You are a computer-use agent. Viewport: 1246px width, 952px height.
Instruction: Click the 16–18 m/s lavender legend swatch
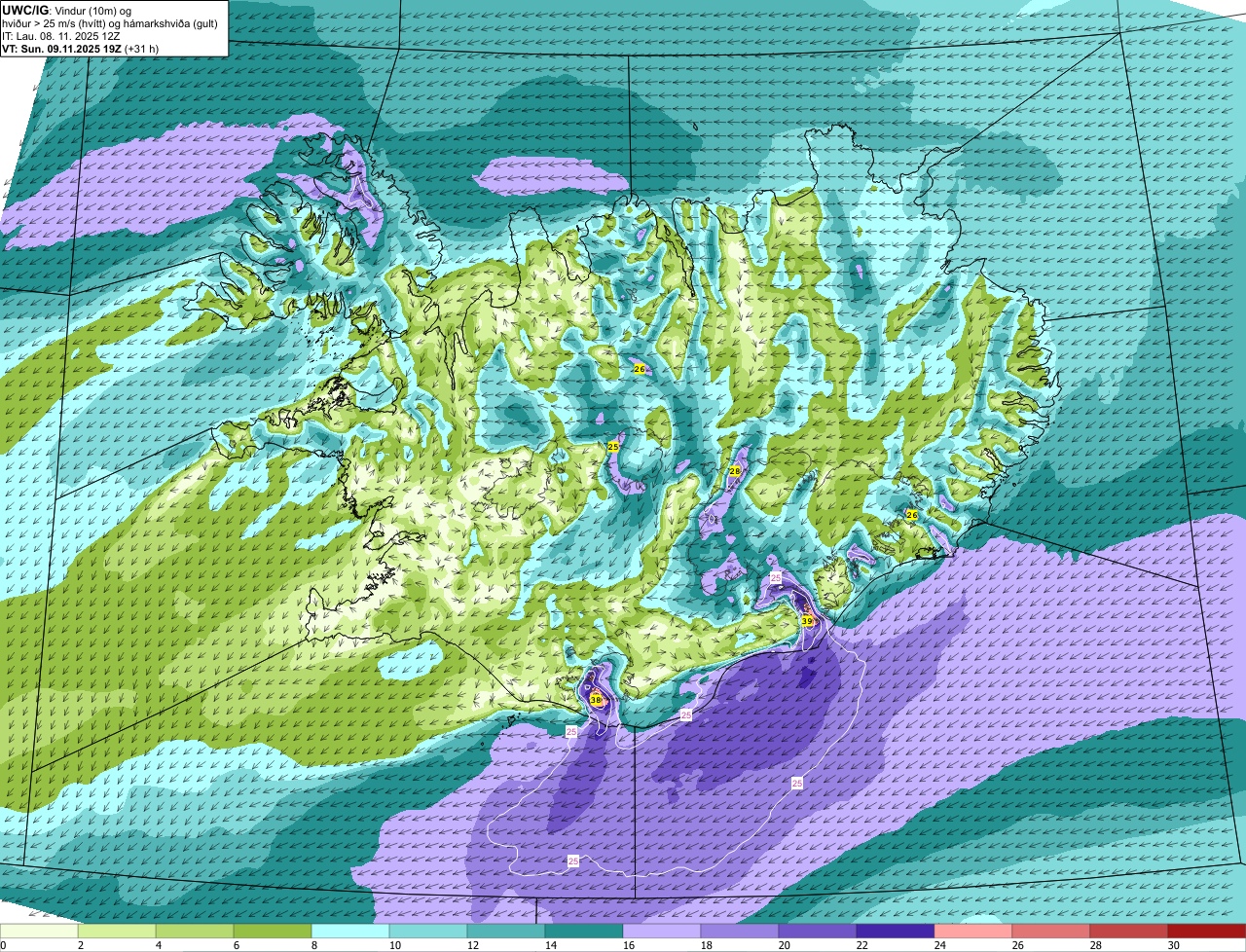point(662,932)
